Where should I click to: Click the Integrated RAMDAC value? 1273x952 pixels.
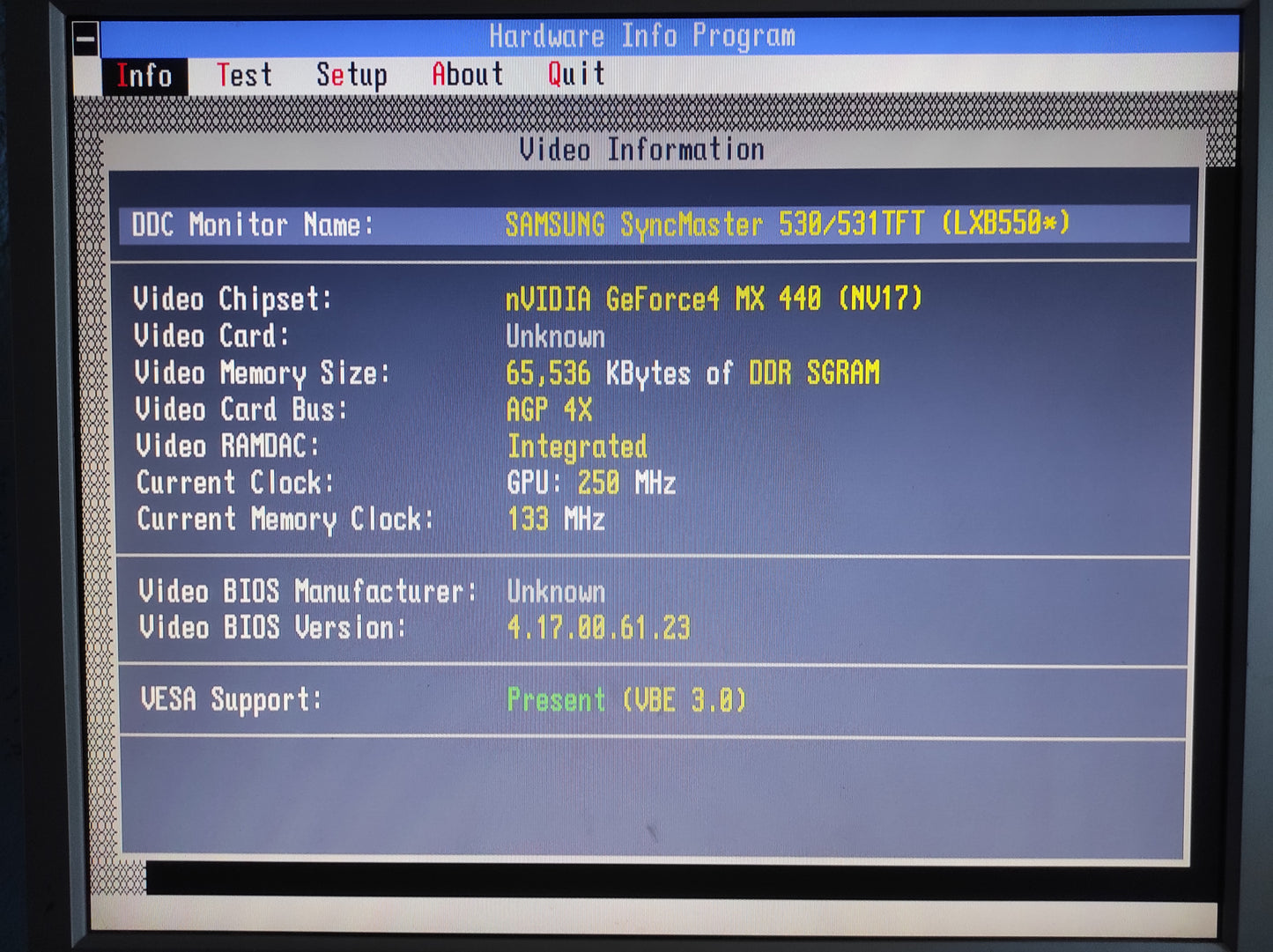tap(577, 446)
